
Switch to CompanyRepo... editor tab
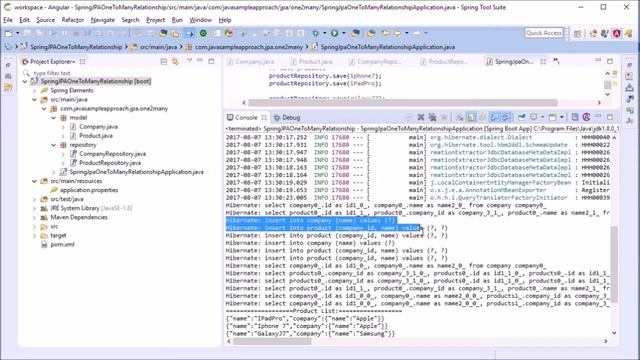[375, 62]
